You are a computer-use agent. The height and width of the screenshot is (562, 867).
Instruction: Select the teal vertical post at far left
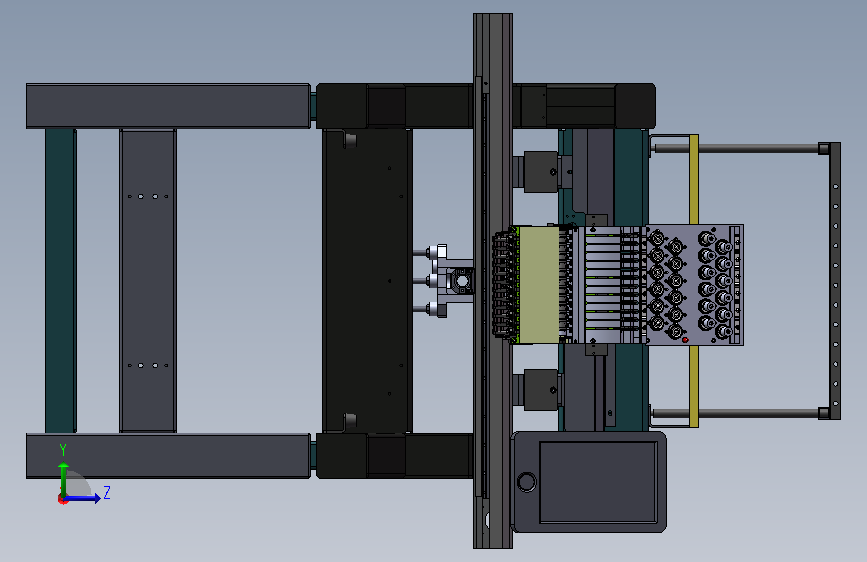[60, 281]
